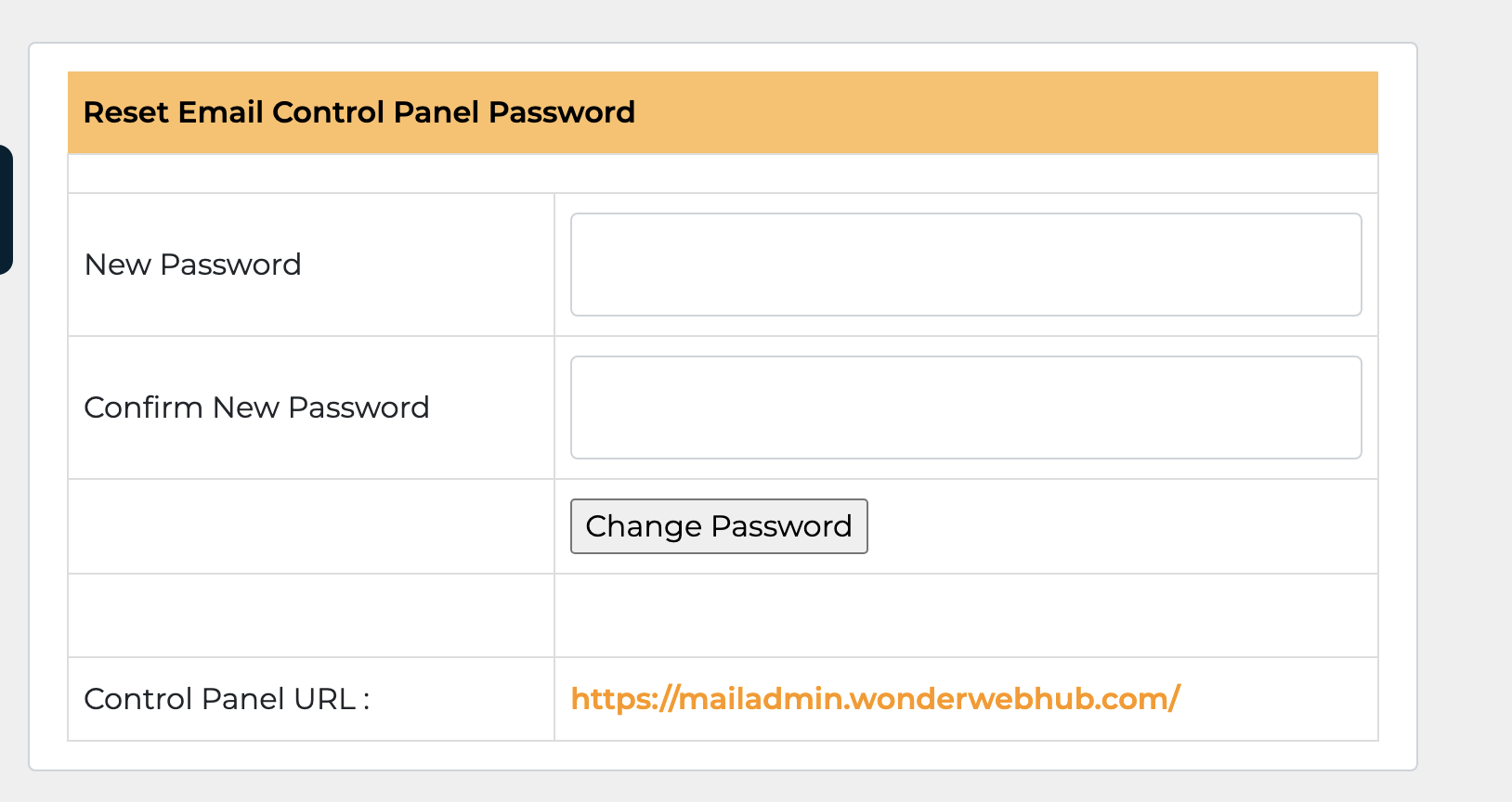Click the dark tab at left edge
The height and width of the screenshot is (802, 1512).
point(6,209)
